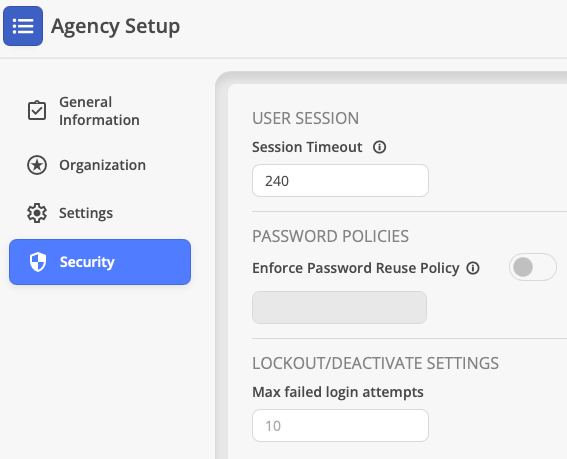The height and width of the screenshot is (459, 567).
Task: Open the blue list menu icon
Action: [23, 26]
